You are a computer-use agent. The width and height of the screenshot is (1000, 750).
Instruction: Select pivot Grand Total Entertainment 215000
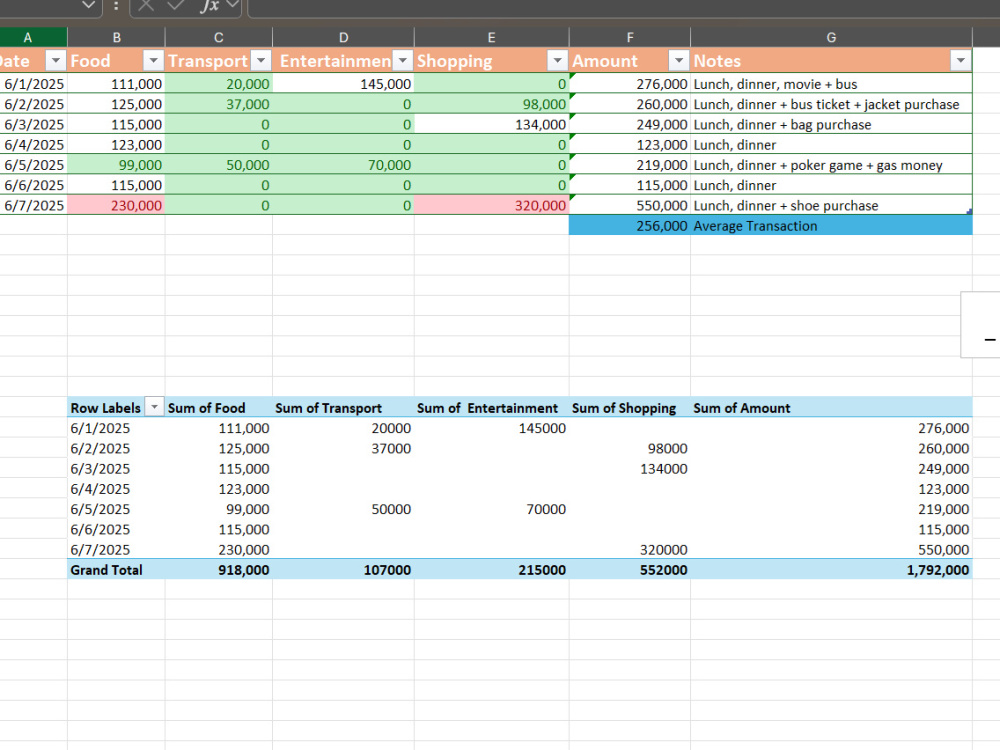[491, 570]
